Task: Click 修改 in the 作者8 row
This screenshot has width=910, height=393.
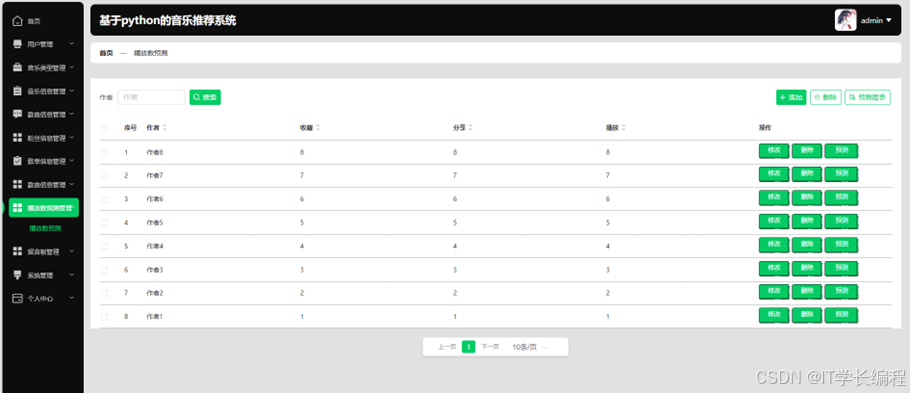Action: [774, 150]
